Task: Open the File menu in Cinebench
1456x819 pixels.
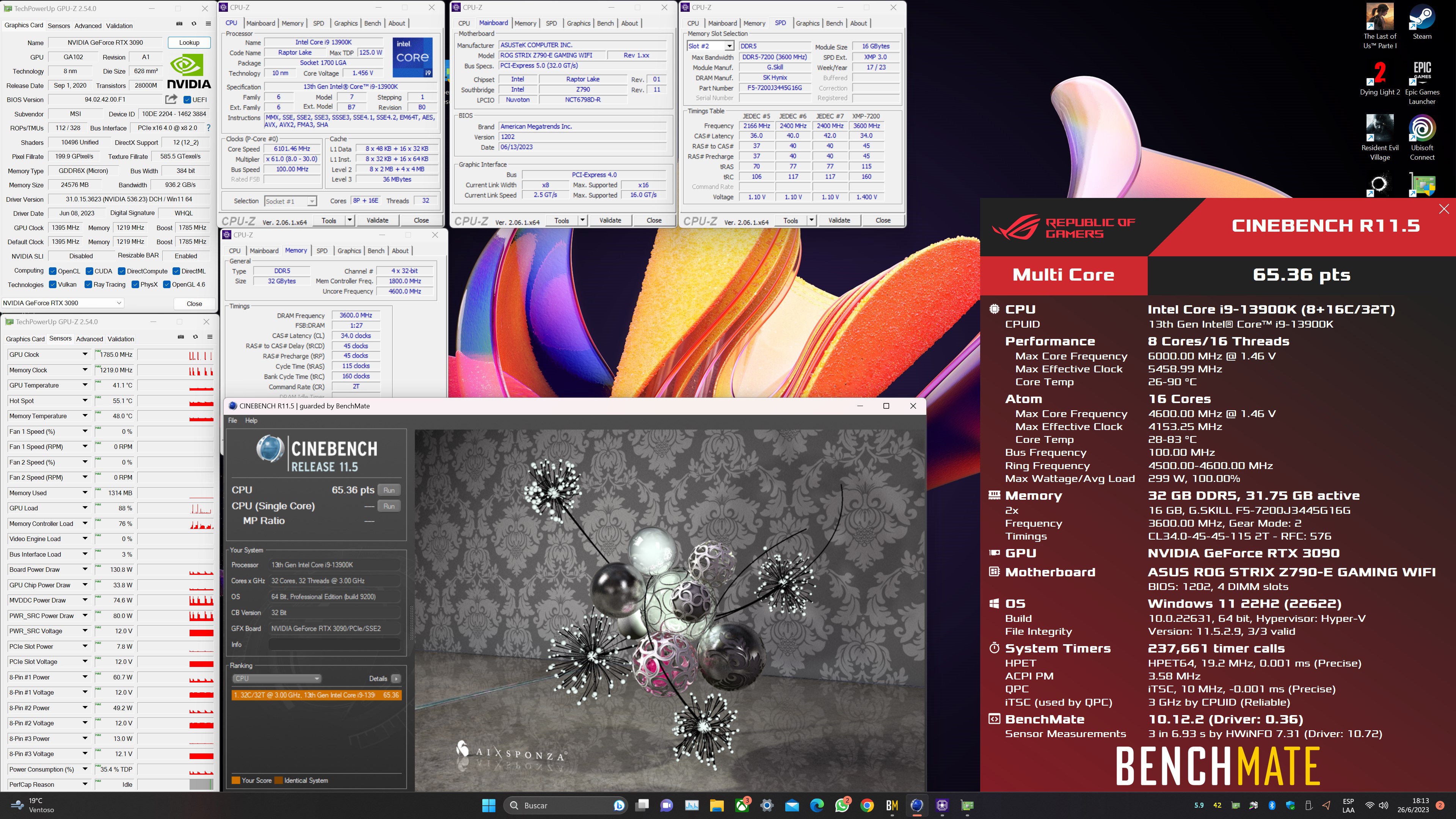Action: [233, 420]
